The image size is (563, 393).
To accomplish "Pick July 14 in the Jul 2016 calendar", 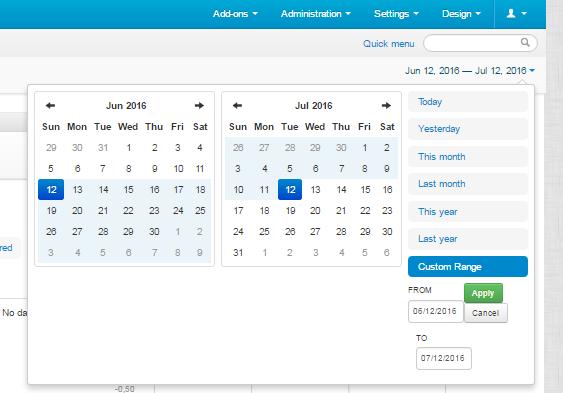I will coord(341,190).
